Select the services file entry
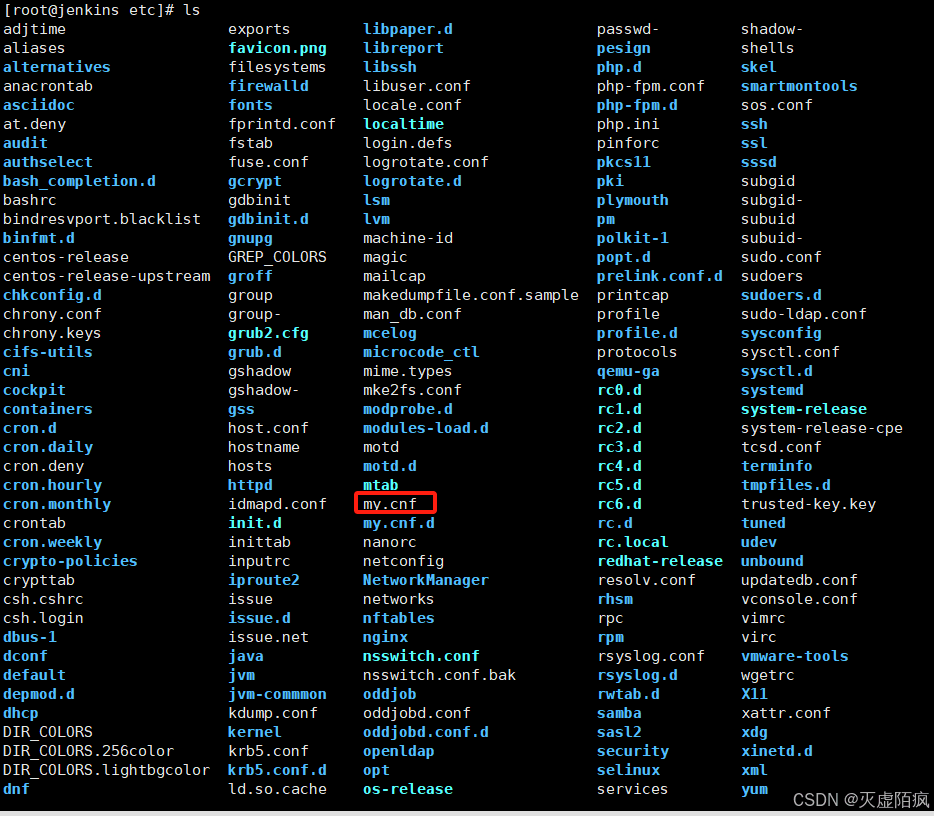The width and height of the screenshot is (934, 816). point(633,789)
